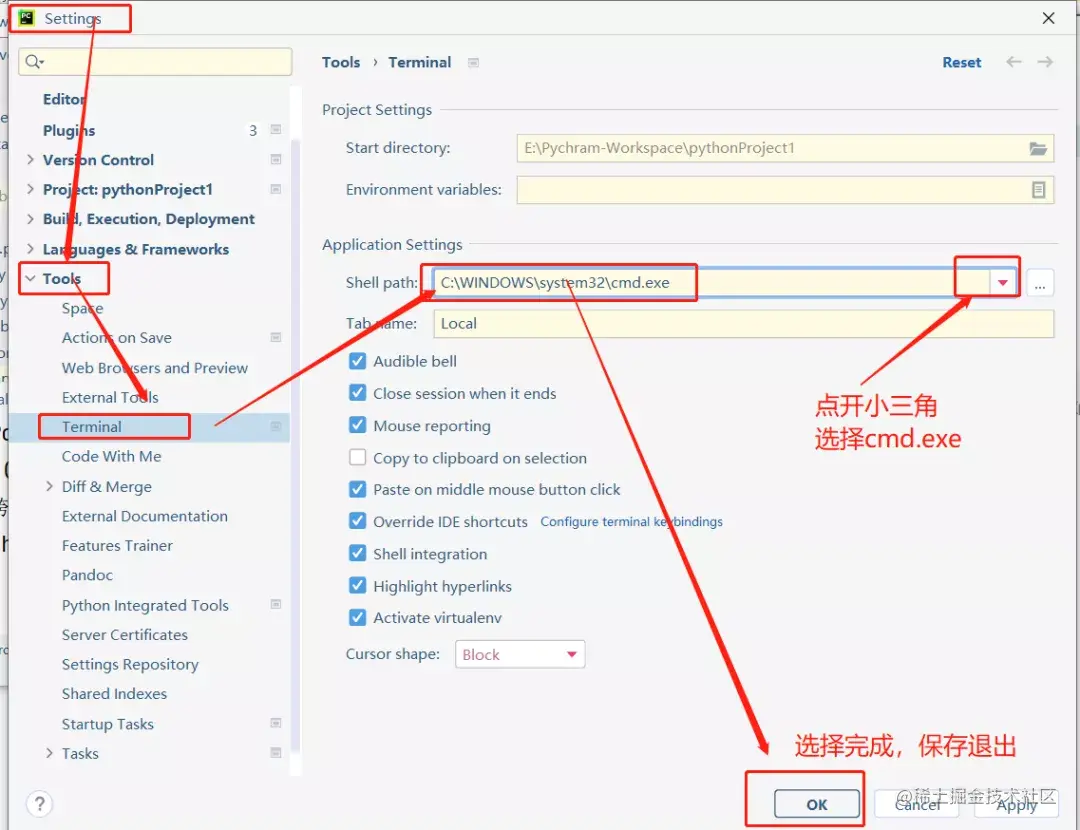The image size is (1080, 830).
Task: Click the browse ellipsis button for Shell path
Action: (1039, 283)
